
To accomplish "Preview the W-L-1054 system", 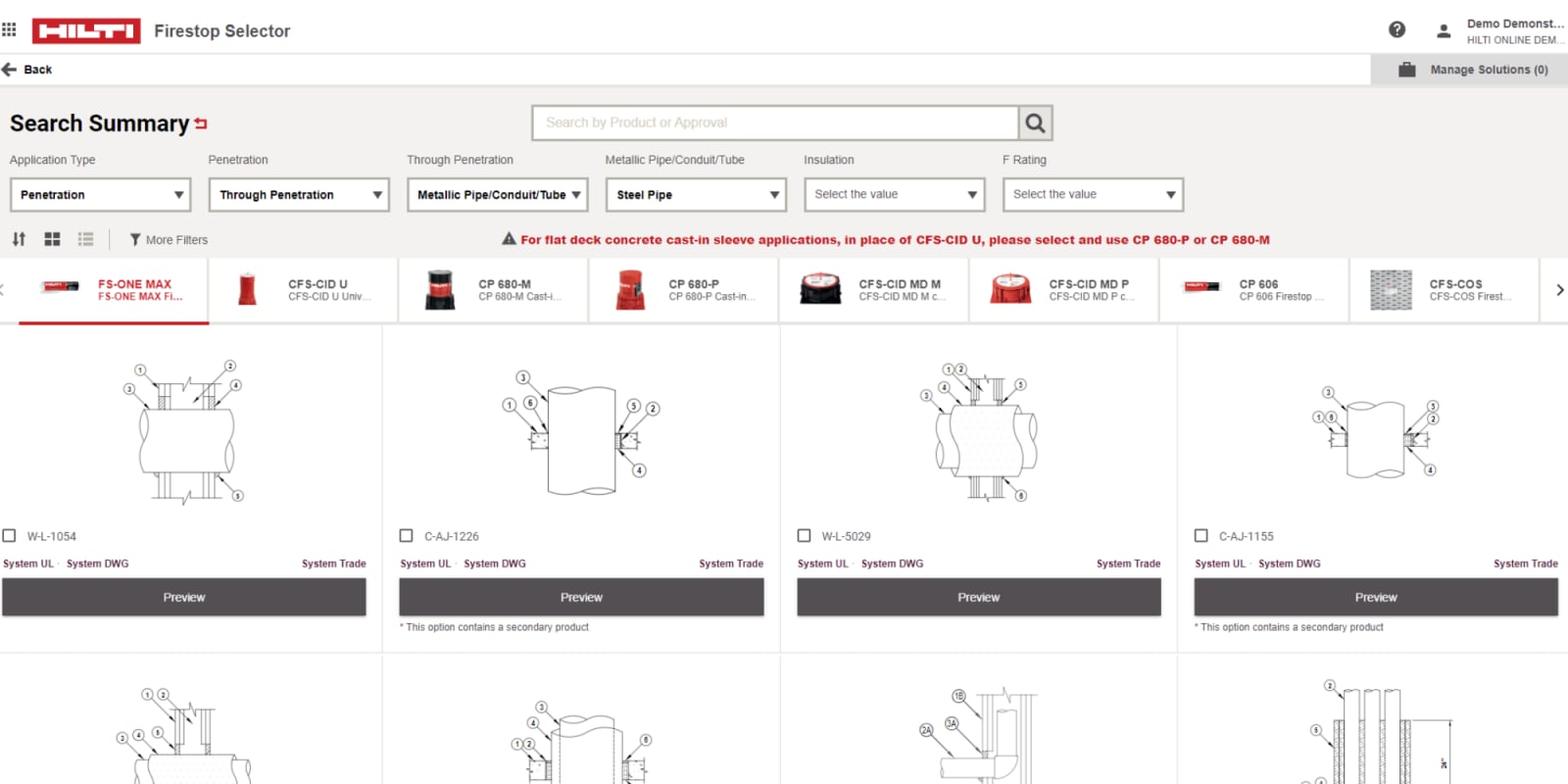I will pos(184,597).
